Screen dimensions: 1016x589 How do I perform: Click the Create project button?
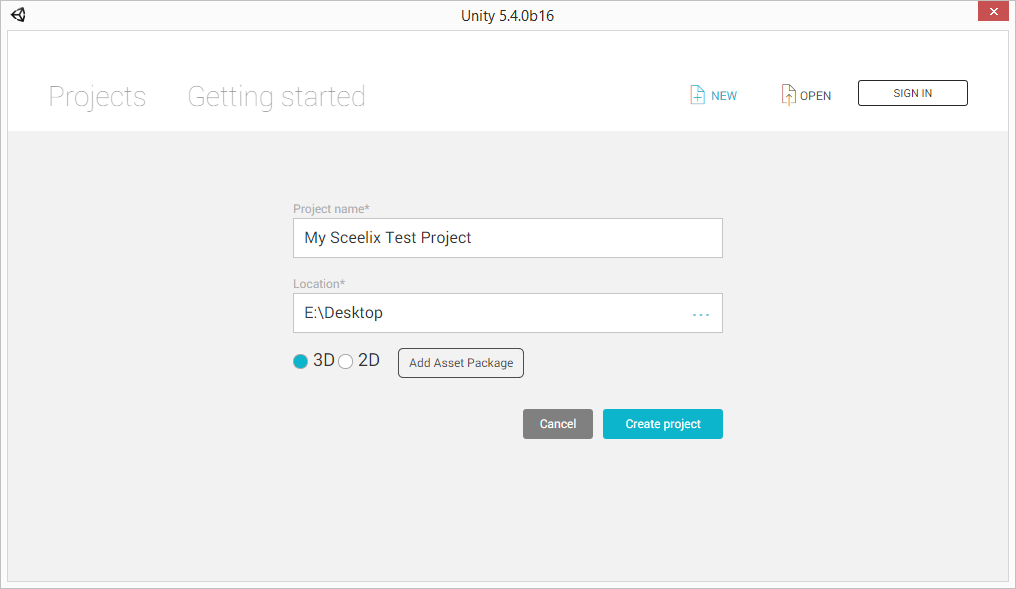(x=663, y=424)
